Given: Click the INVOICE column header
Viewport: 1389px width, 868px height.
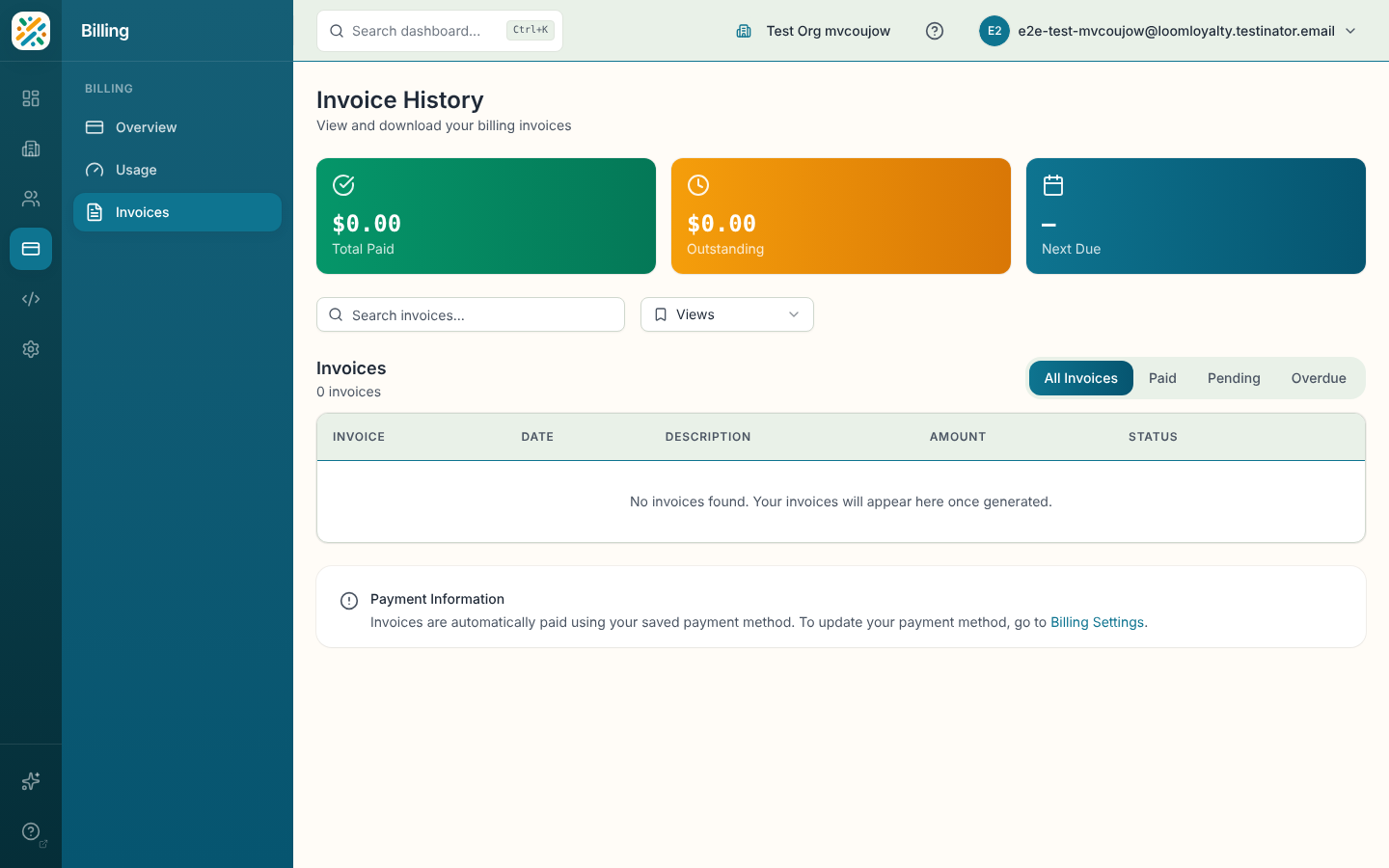Looking at the screenshot, I should pos(359,437).
